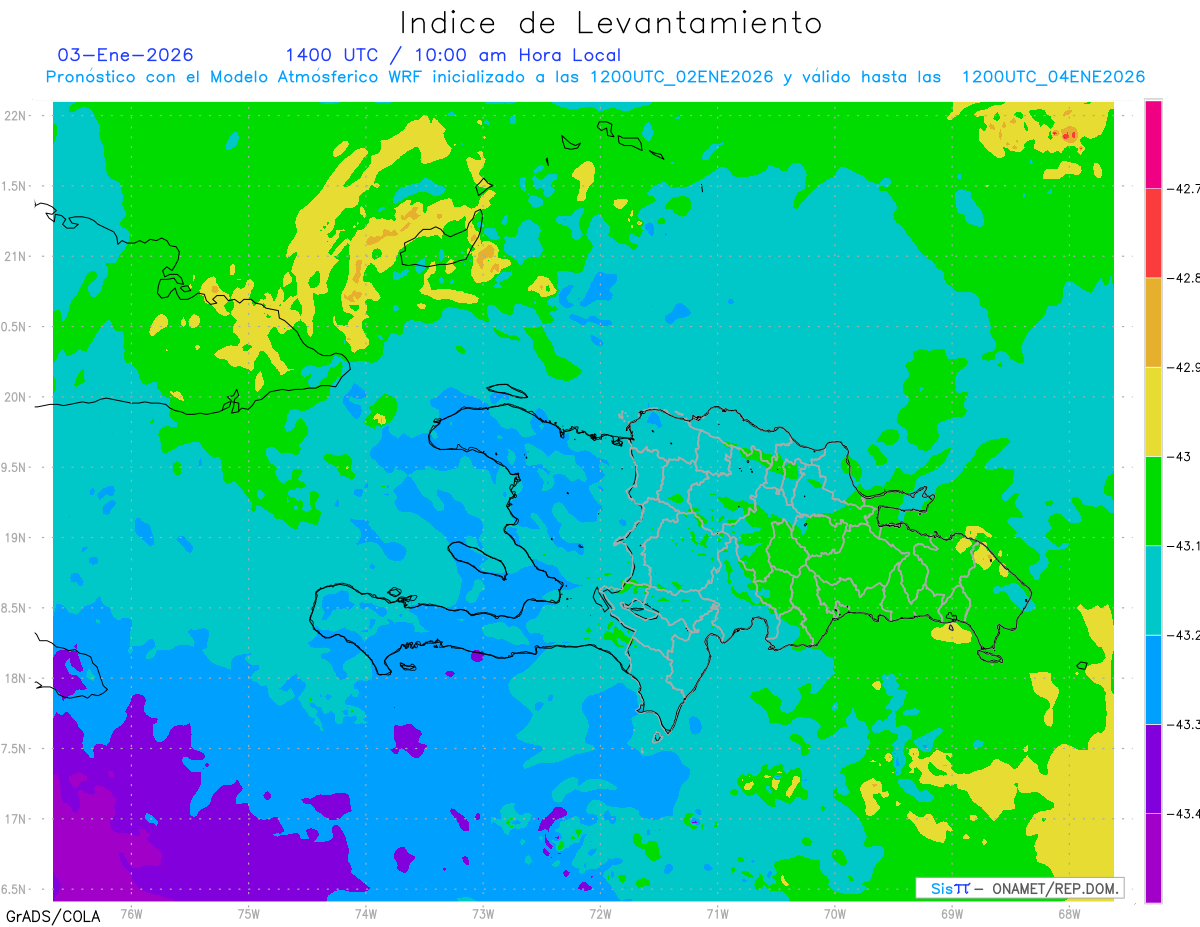Click the pink swatch atop the color scale

pyautogui.click(x=1153, y=143)
